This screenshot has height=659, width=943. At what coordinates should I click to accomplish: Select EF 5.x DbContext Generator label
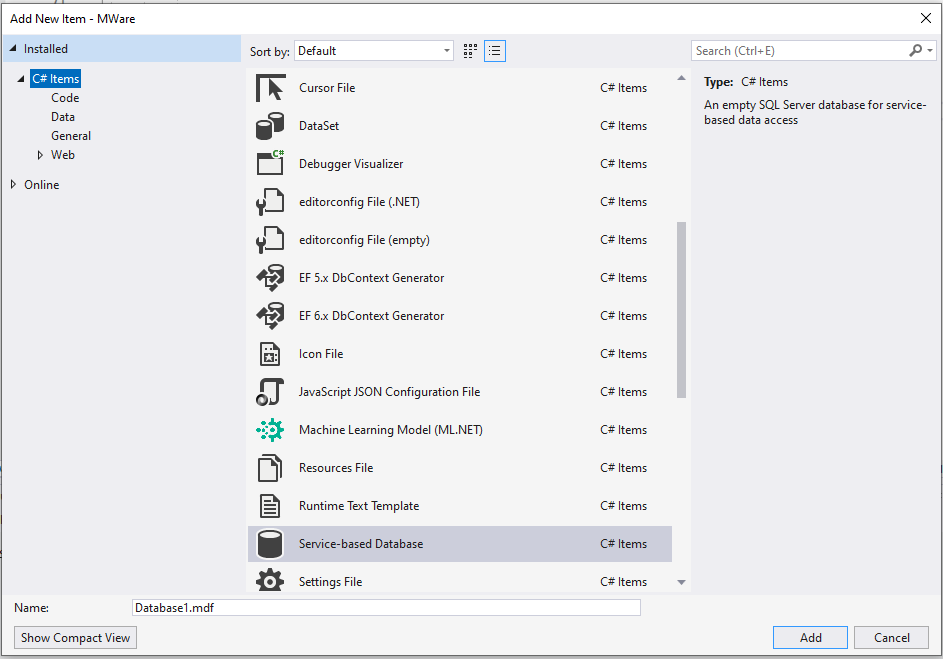pyautogui.click(x=372, y=278)
